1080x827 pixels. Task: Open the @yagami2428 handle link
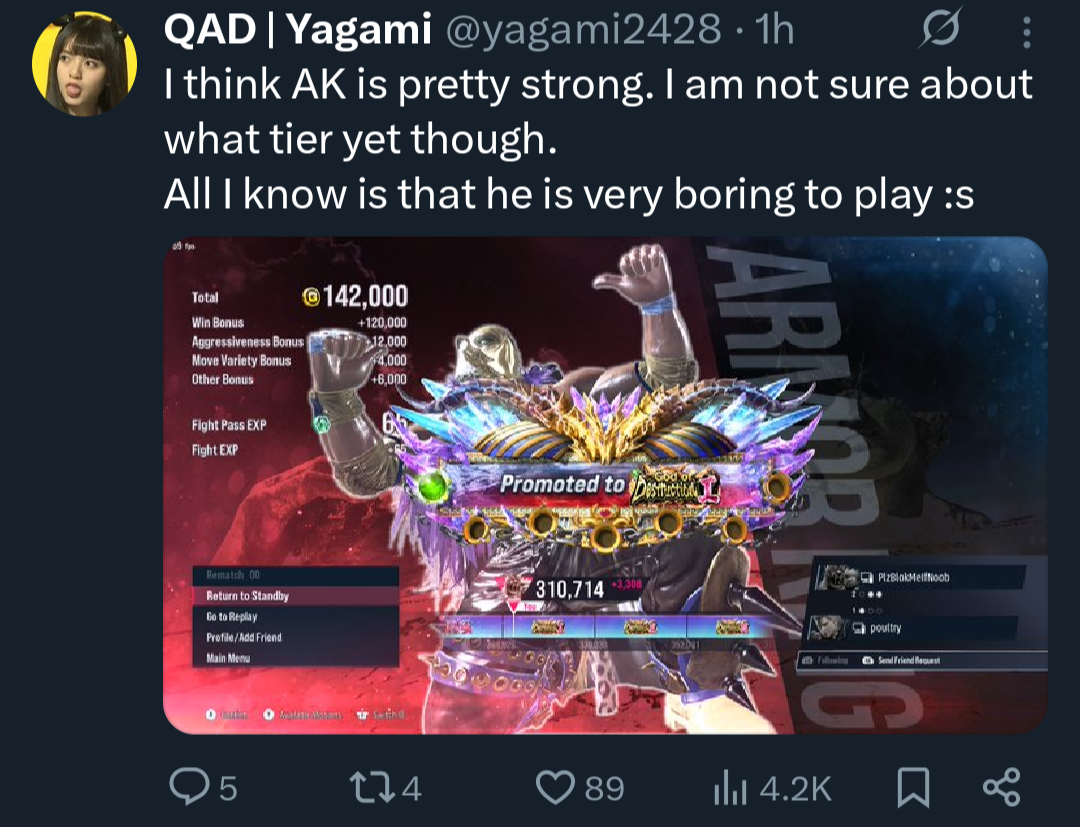(584, 30)
